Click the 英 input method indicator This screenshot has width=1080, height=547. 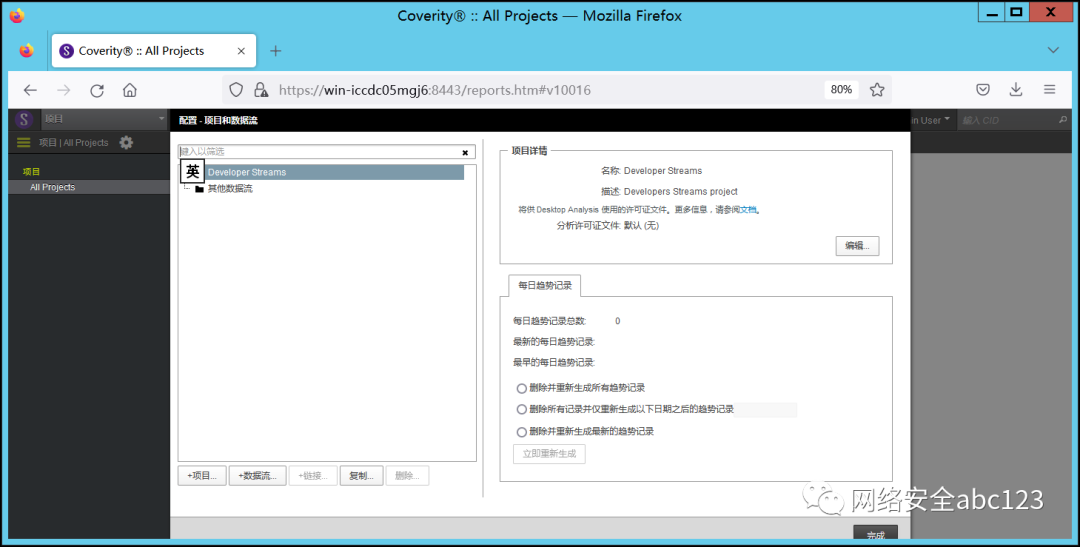click(193, 172)
